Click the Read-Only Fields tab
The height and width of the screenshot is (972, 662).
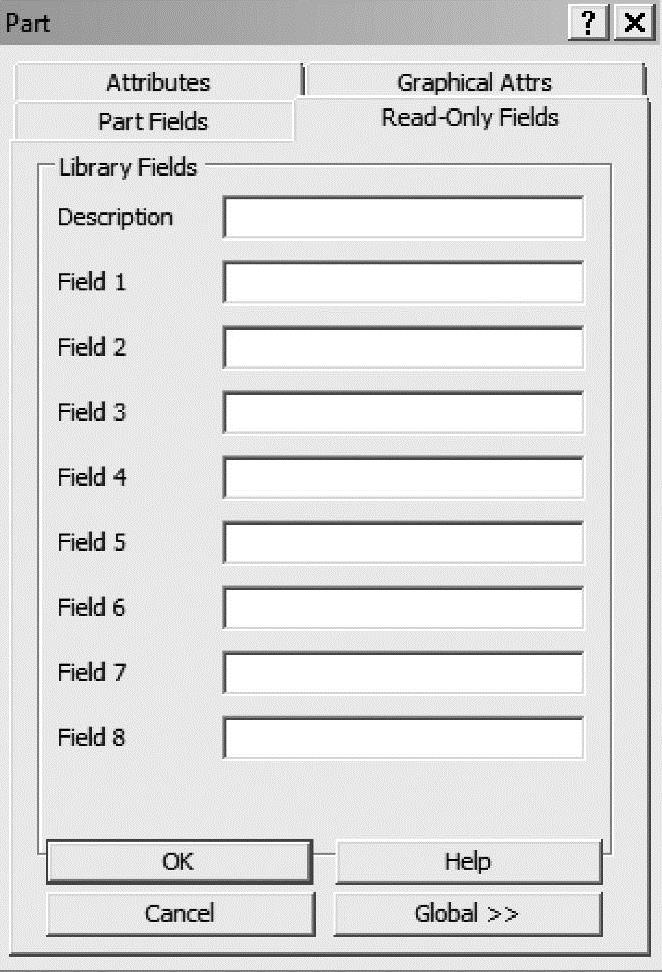470,118
